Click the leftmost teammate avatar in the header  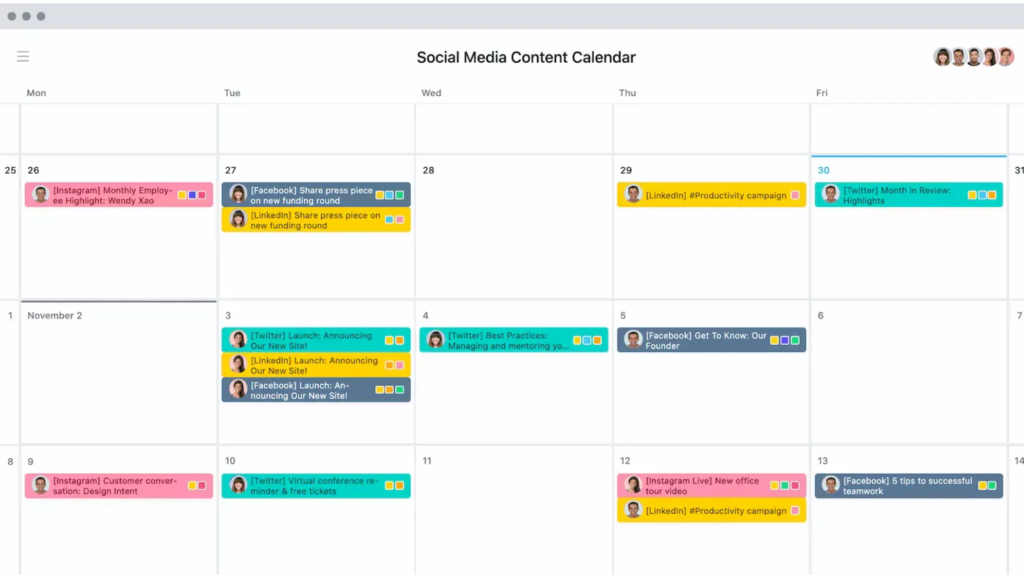pyautogui.click(x=941, y=57)
